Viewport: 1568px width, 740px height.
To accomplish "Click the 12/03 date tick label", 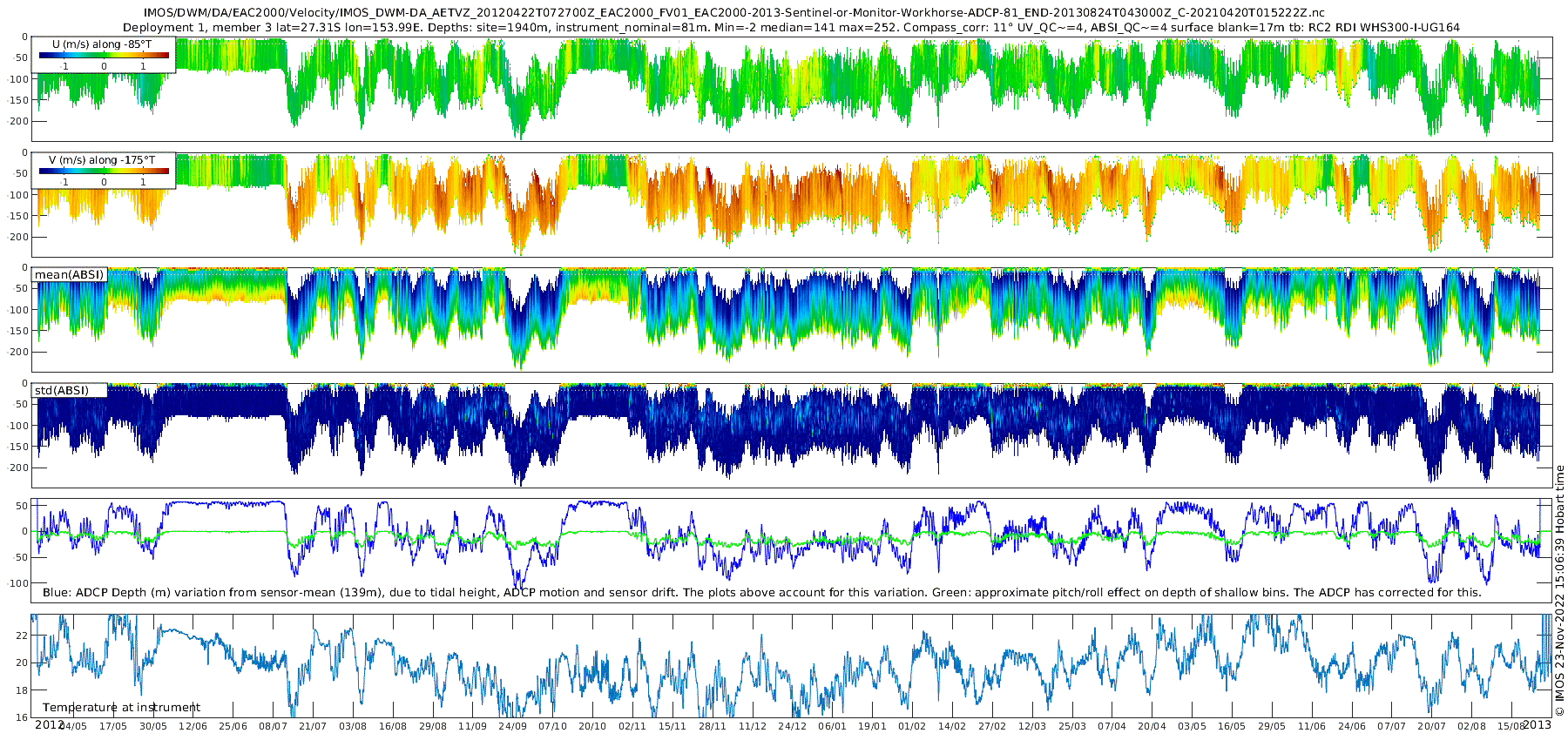I will pyautogui.click(x=1033, y=726).
